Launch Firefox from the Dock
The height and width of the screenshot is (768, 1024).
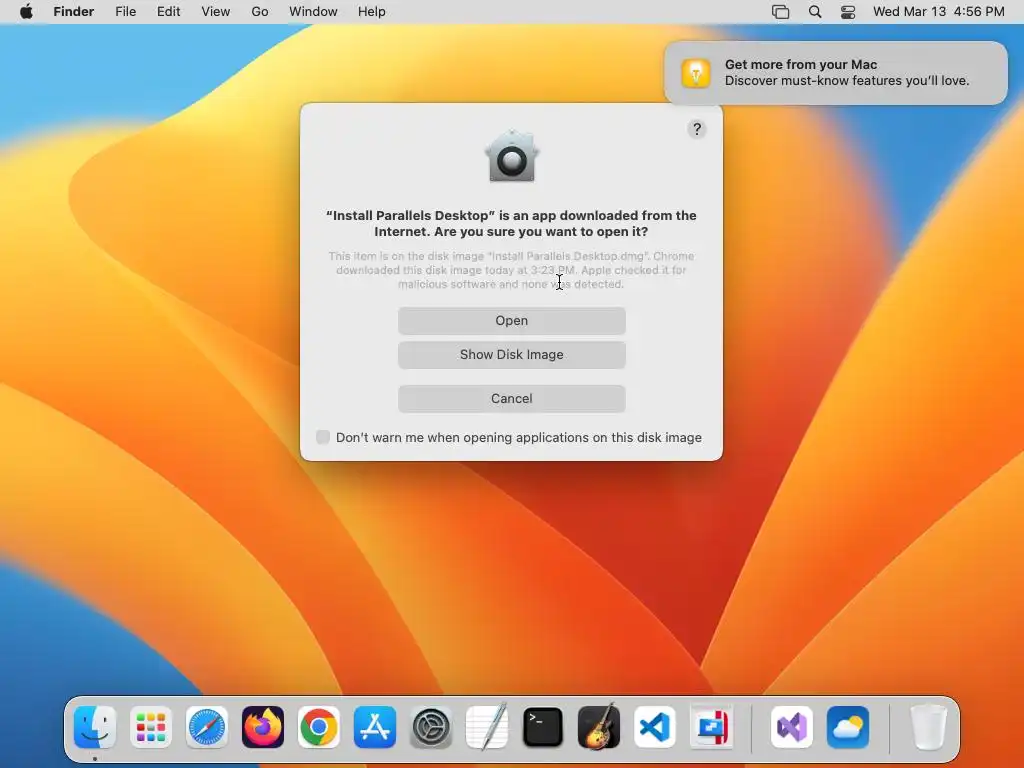[263, 727]
